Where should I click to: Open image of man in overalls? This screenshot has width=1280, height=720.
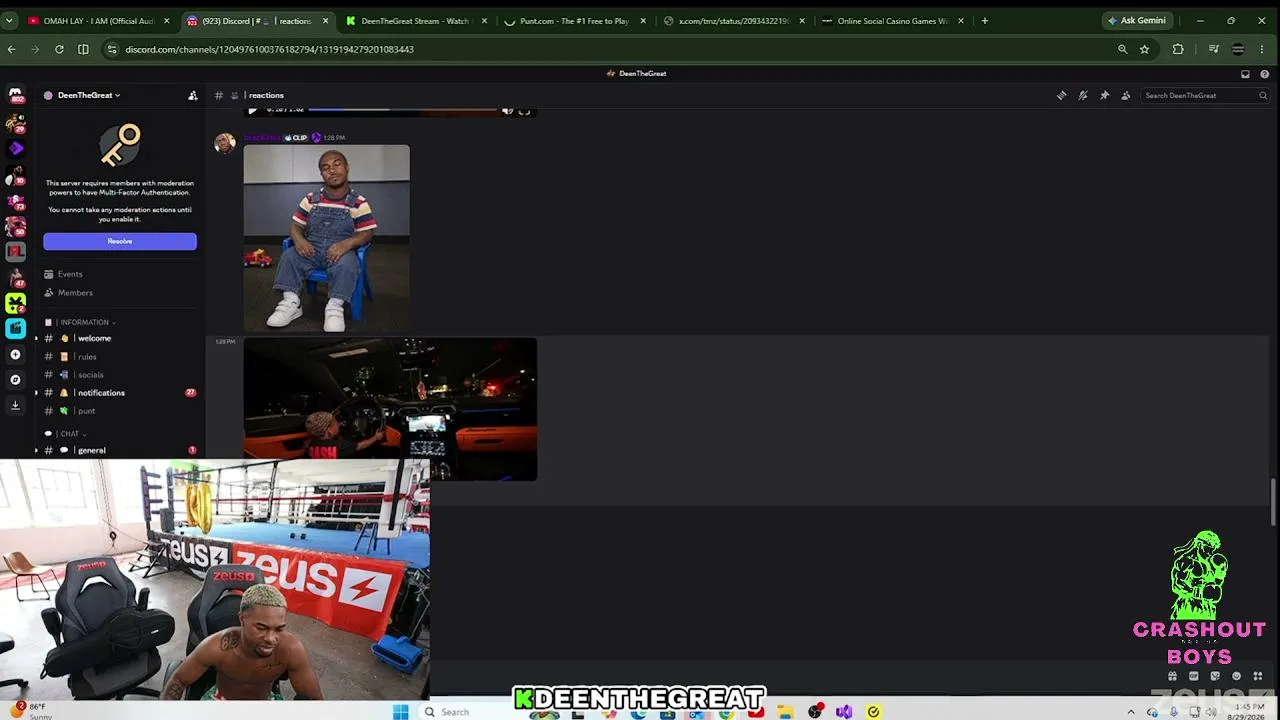click(x=326, y=238)
